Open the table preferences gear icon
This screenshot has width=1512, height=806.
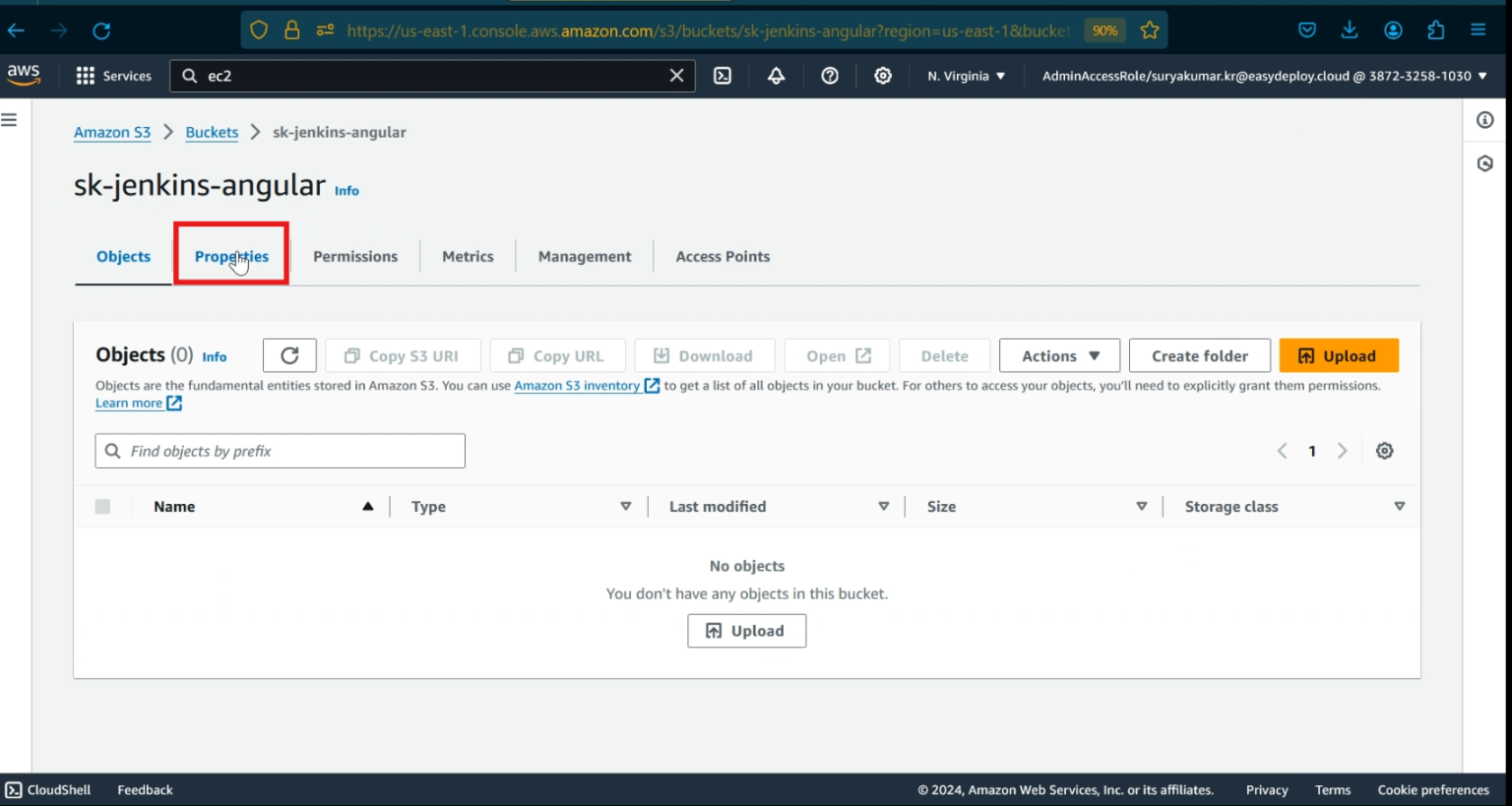[x=1384, y=451]
